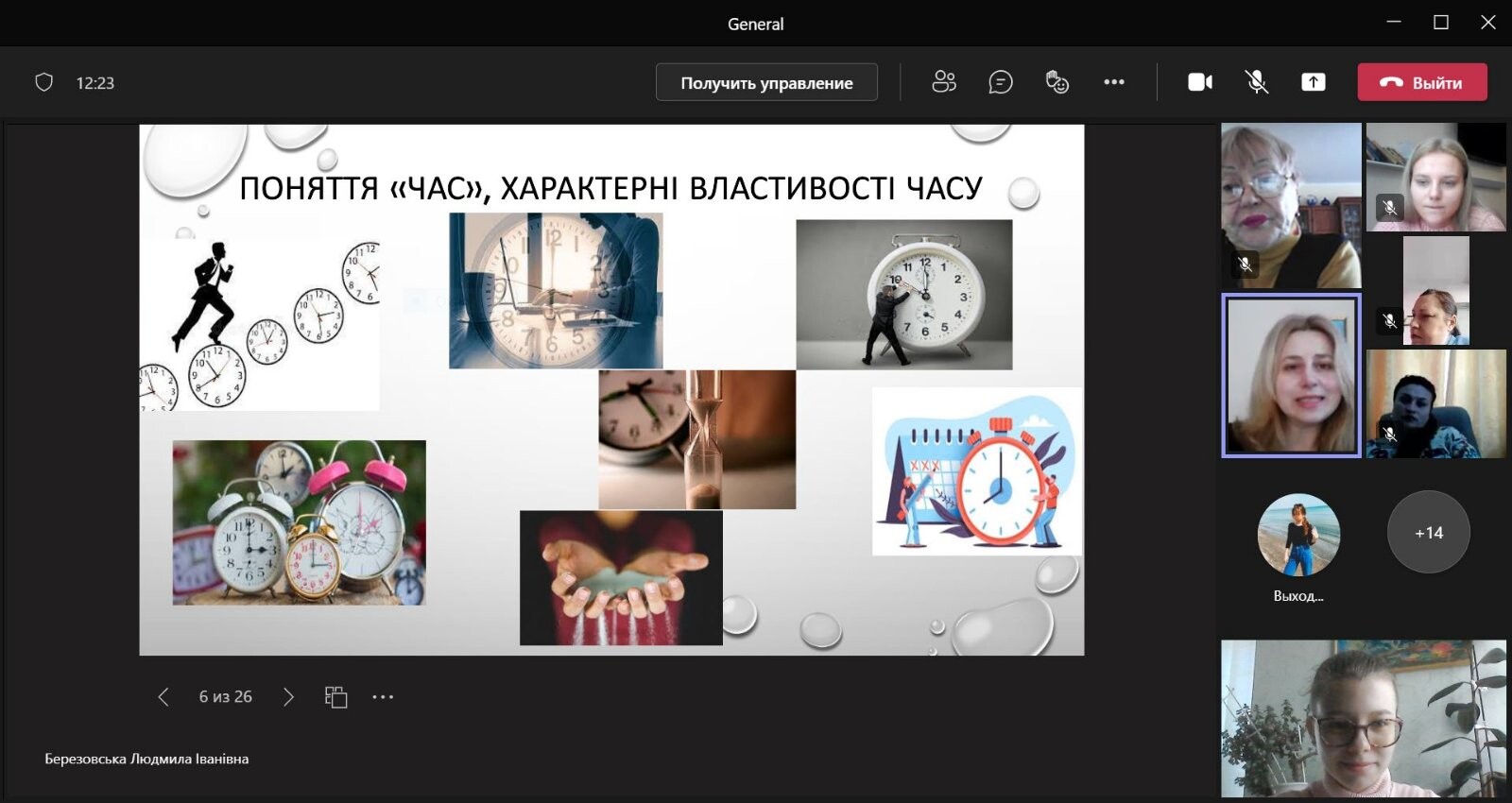Click the girl with glasses self-view video
This screenshot has width=1512, height=803.
pyautogui.click(x=1363, y=719)
